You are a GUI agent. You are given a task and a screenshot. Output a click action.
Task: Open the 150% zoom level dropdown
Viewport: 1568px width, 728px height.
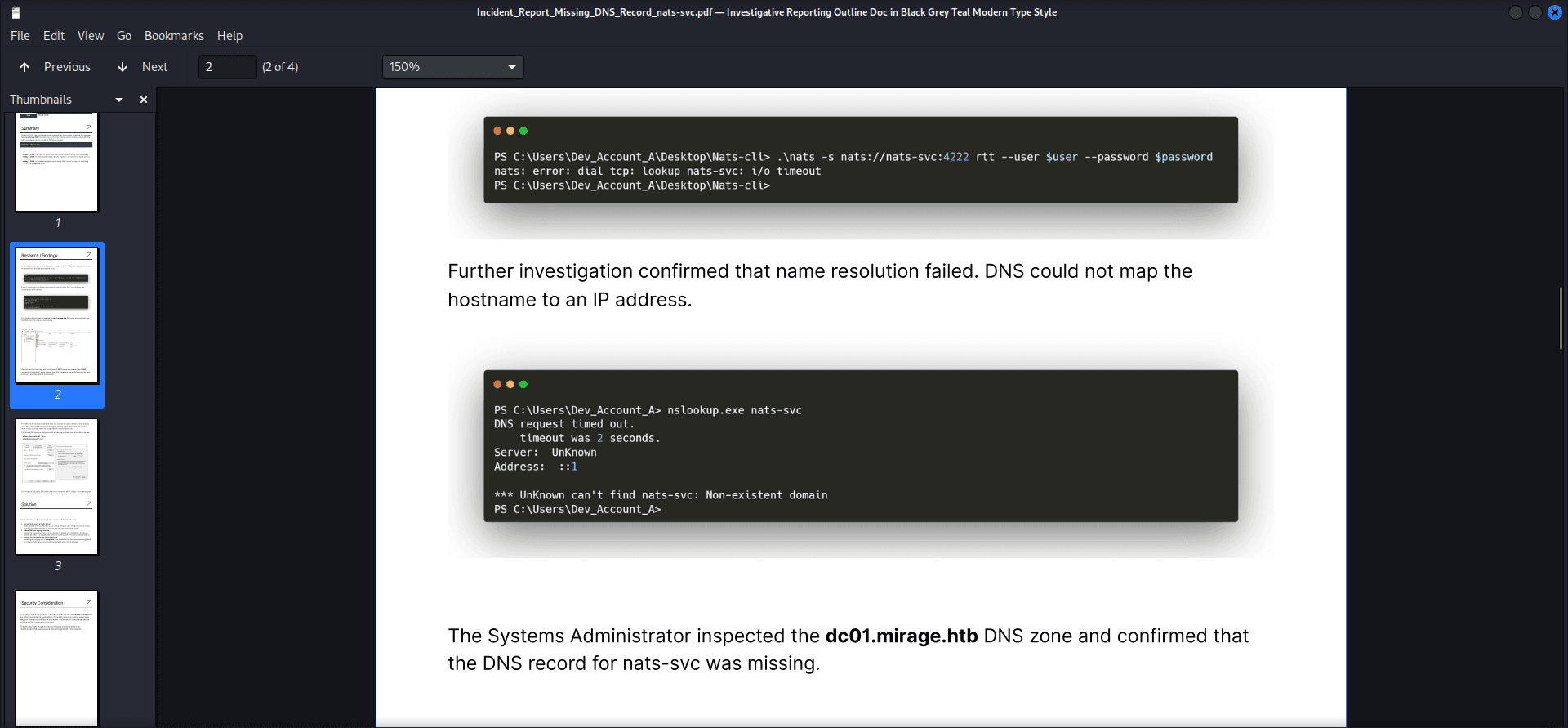point(452,67)
